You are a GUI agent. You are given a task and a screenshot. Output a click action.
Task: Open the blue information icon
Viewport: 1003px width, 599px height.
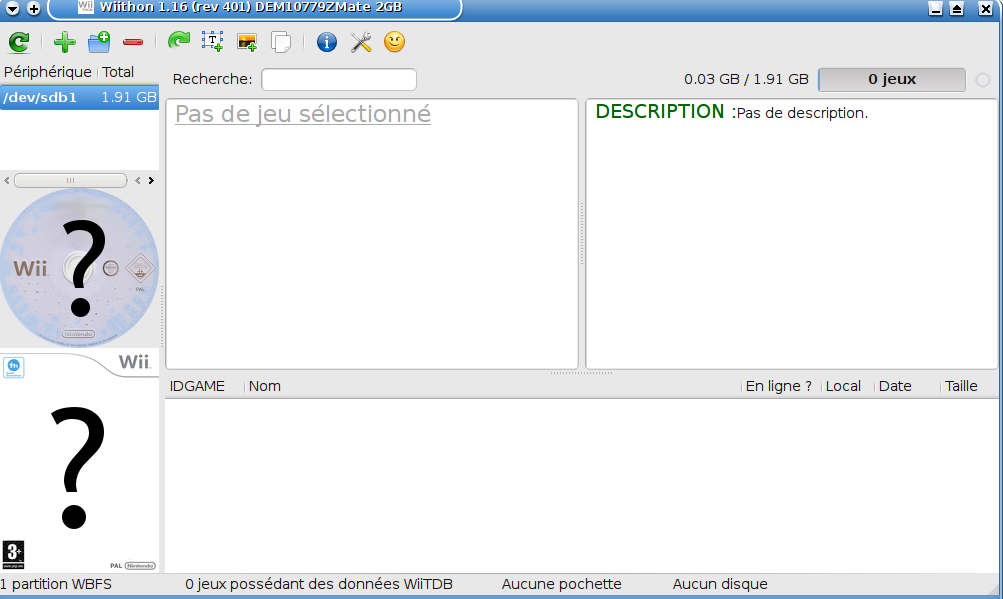pyautogui.click(x=327, y=42)
